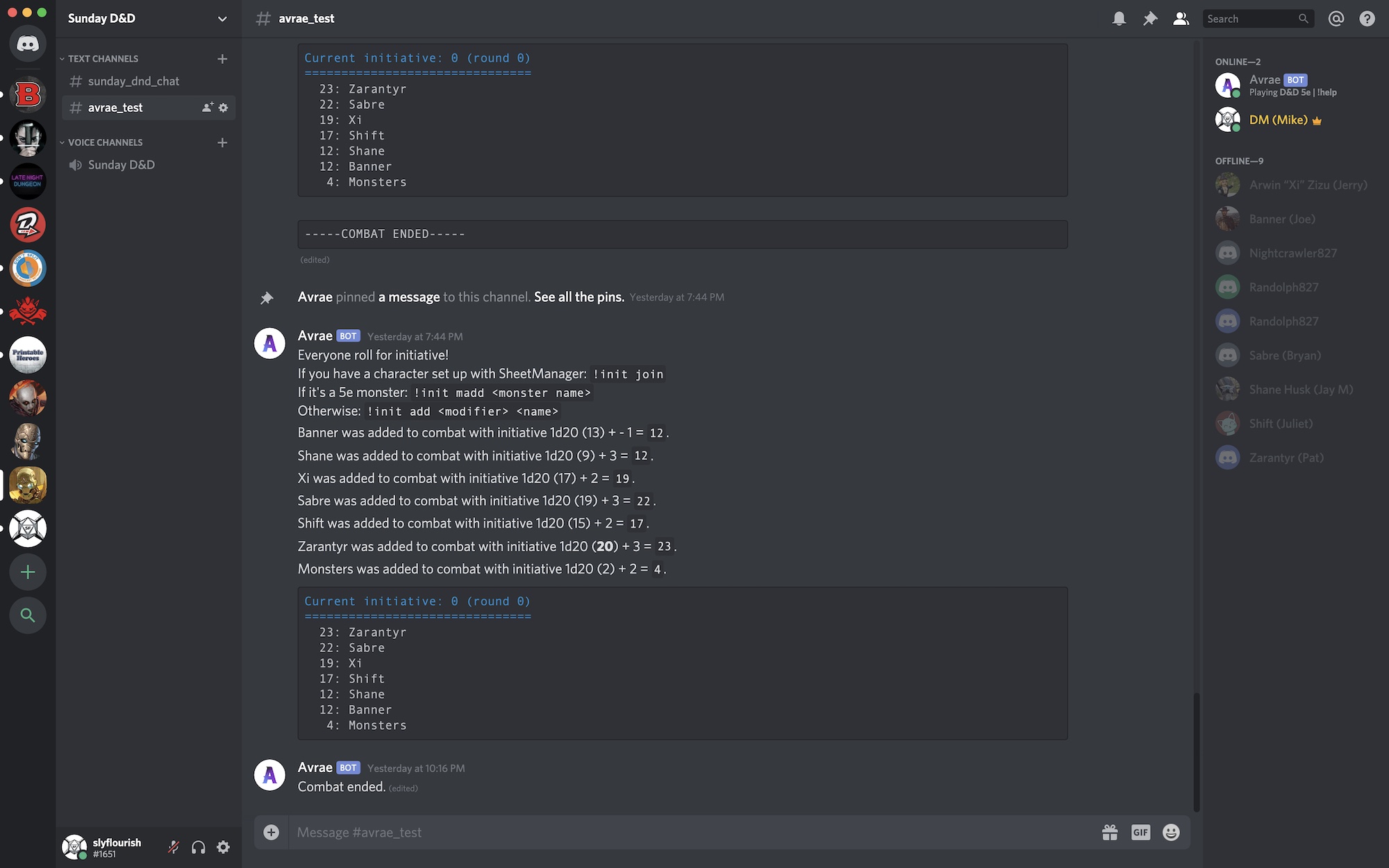Click the GIF picker icon in message bar
This screenshot has width=1389, height=868.
point(1140,832)
